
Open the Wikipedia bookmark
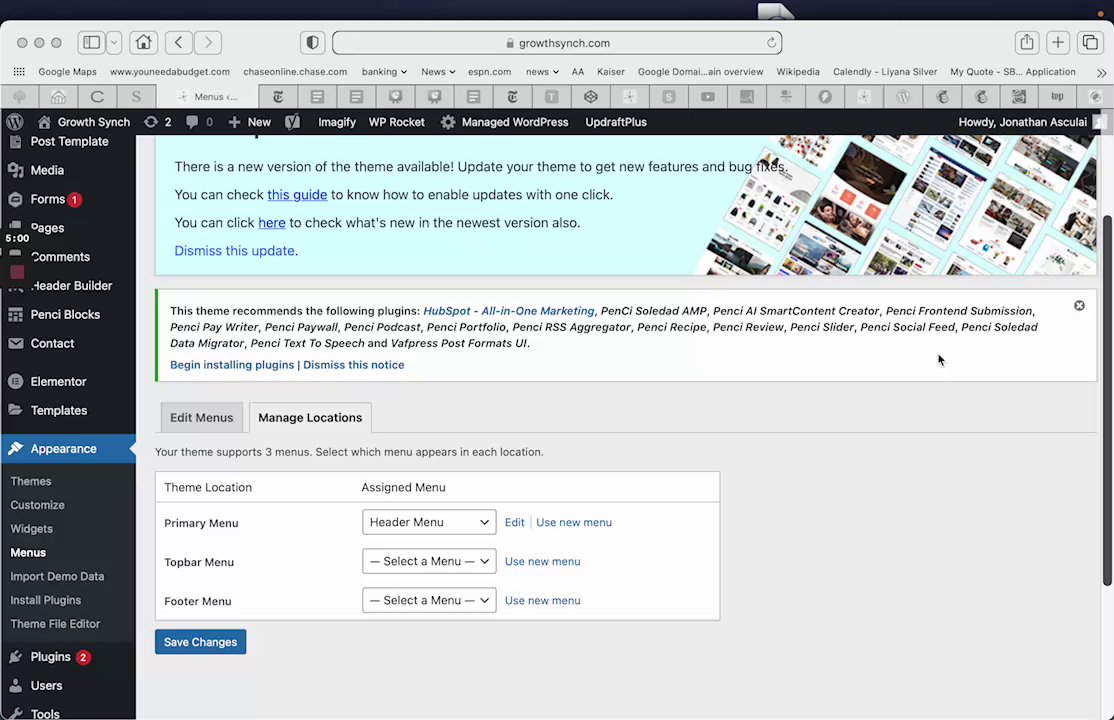(x=798, y=72)
